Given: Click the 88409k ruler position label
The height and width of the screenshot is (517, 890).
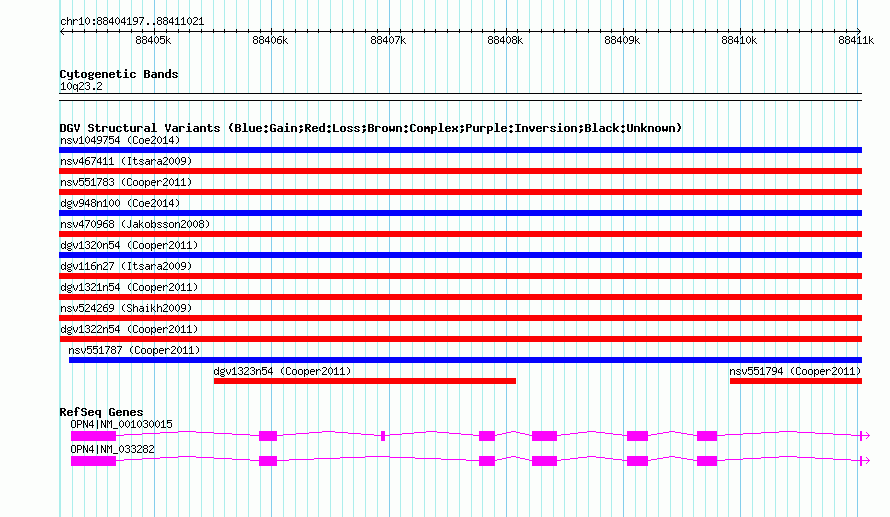Looking at the screenshot, I should pyautogui.click(x=622, y=40).
